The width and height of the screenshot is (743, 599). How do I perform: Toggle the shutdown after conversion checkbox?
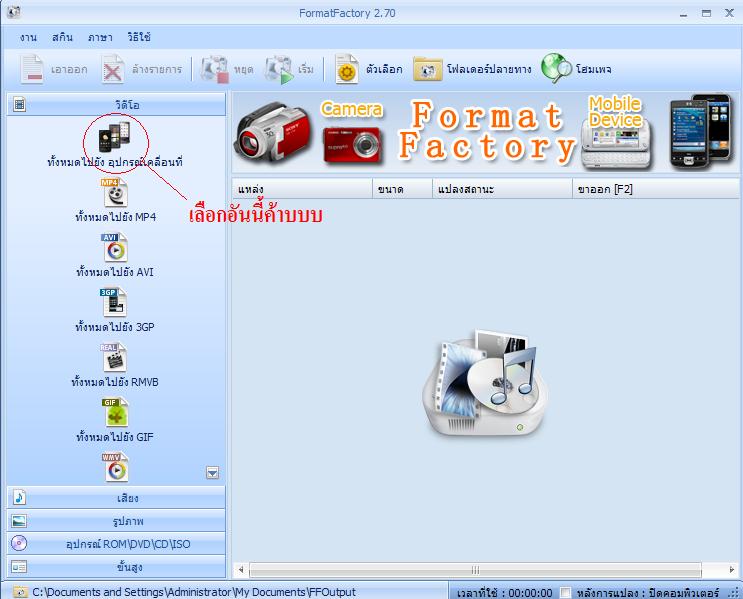[565, 592]
